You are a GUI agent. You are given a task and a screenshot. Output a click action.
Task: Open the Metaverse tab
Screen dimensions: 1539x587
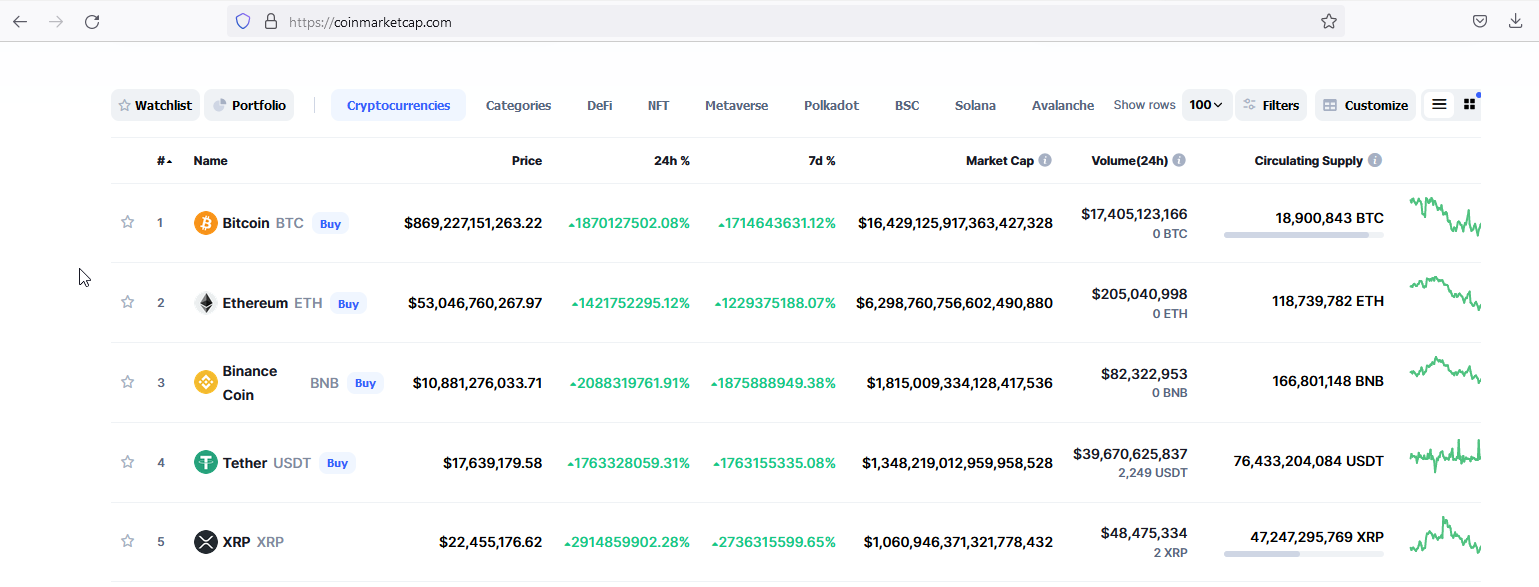pos(737,105)
